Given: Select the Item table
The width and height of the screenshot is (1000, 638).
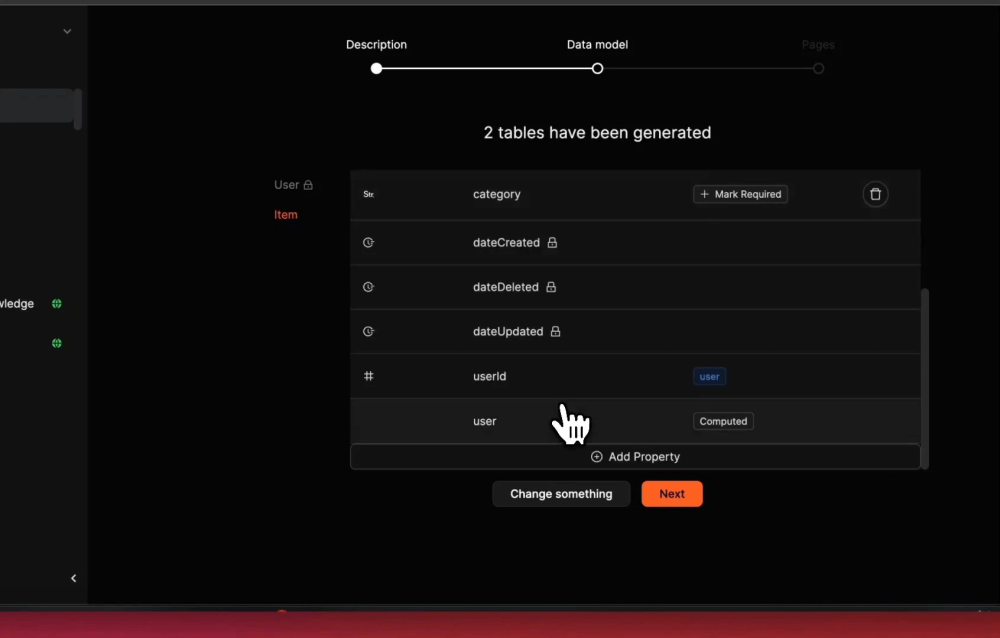Looking at the screenshot, I should [x=286, y=215].
